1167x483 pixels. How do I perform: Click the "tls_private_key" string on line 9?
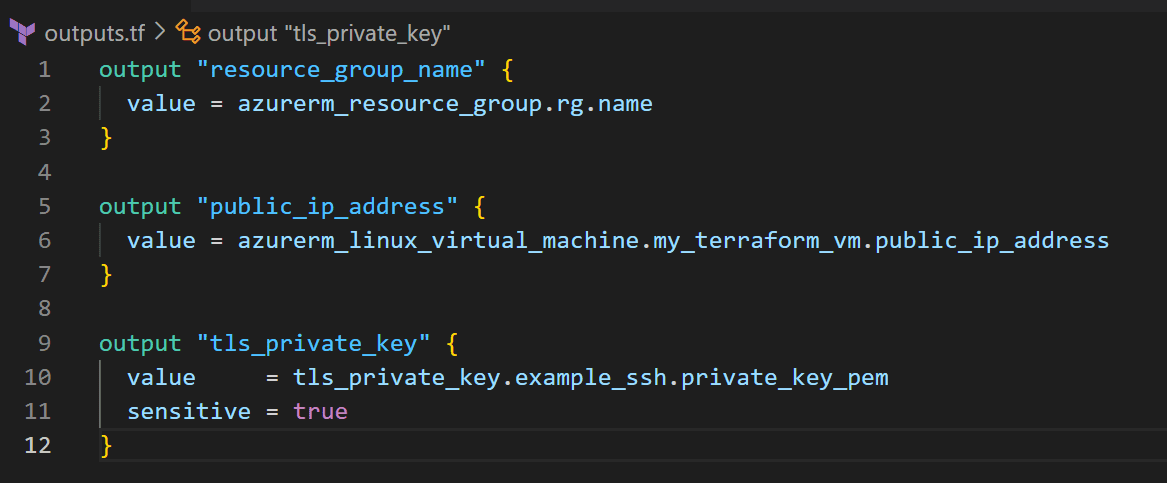[x=314, y=343]
